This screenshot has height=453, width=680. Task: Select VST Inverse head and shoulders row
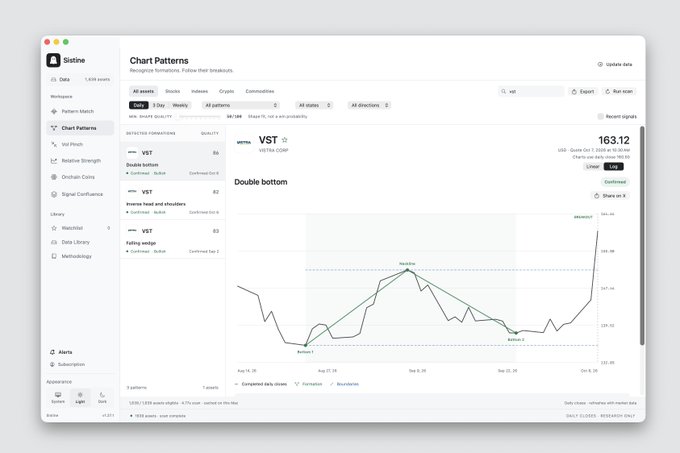click(x=173, y=200)
